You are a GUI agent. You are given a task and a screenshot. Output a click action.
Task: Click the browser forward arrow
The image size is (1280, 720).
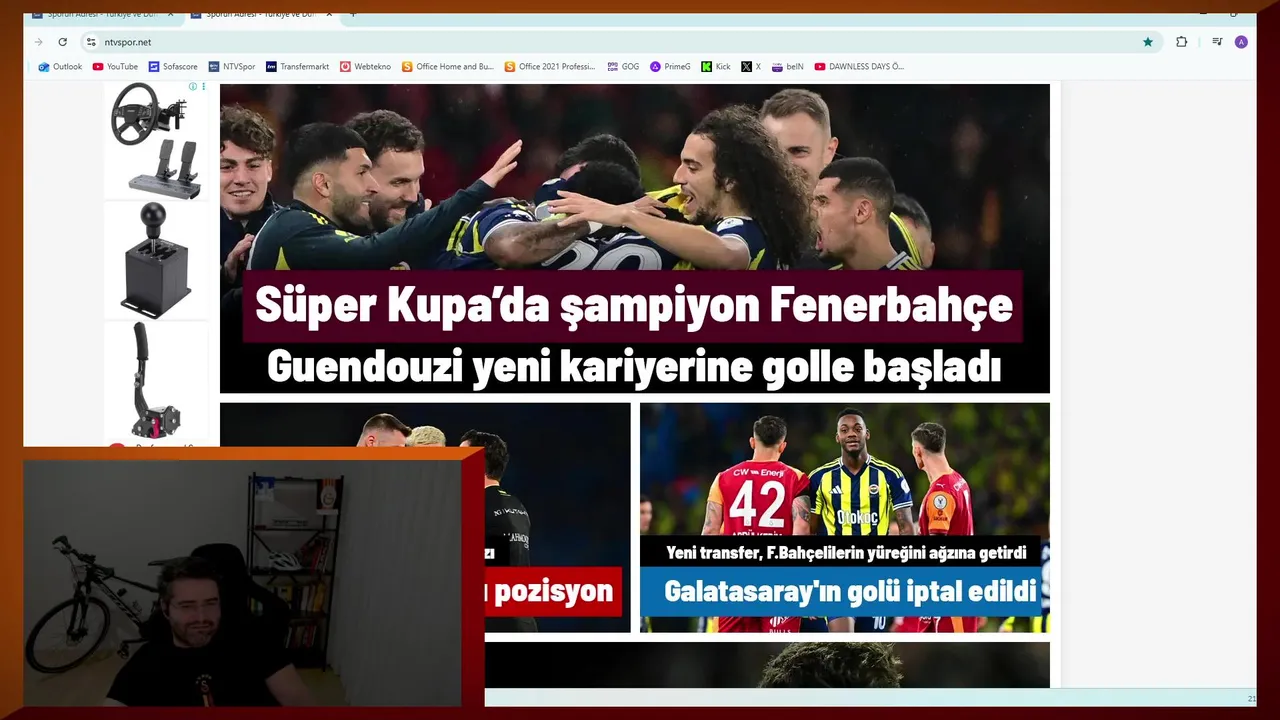pyautogui.click(x=39, y=42)
